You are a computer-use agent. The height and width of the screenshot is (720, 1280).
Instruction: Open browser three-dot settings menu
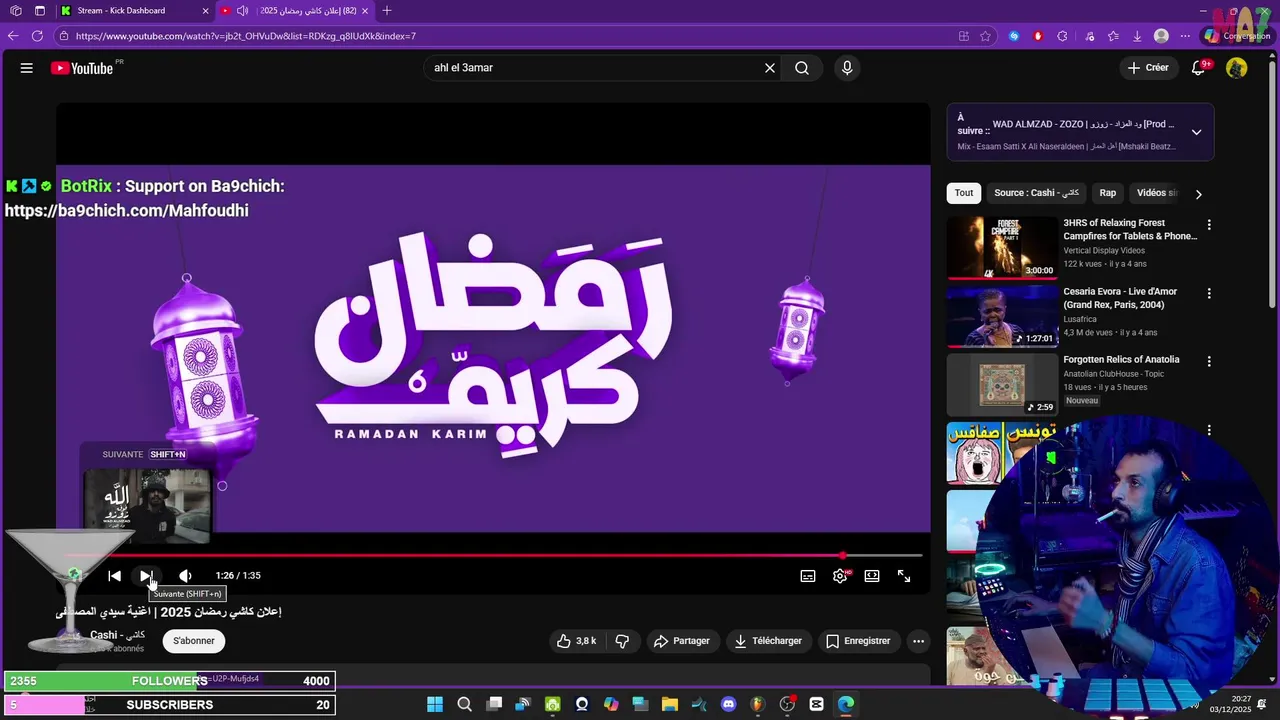click(1185, 36)
